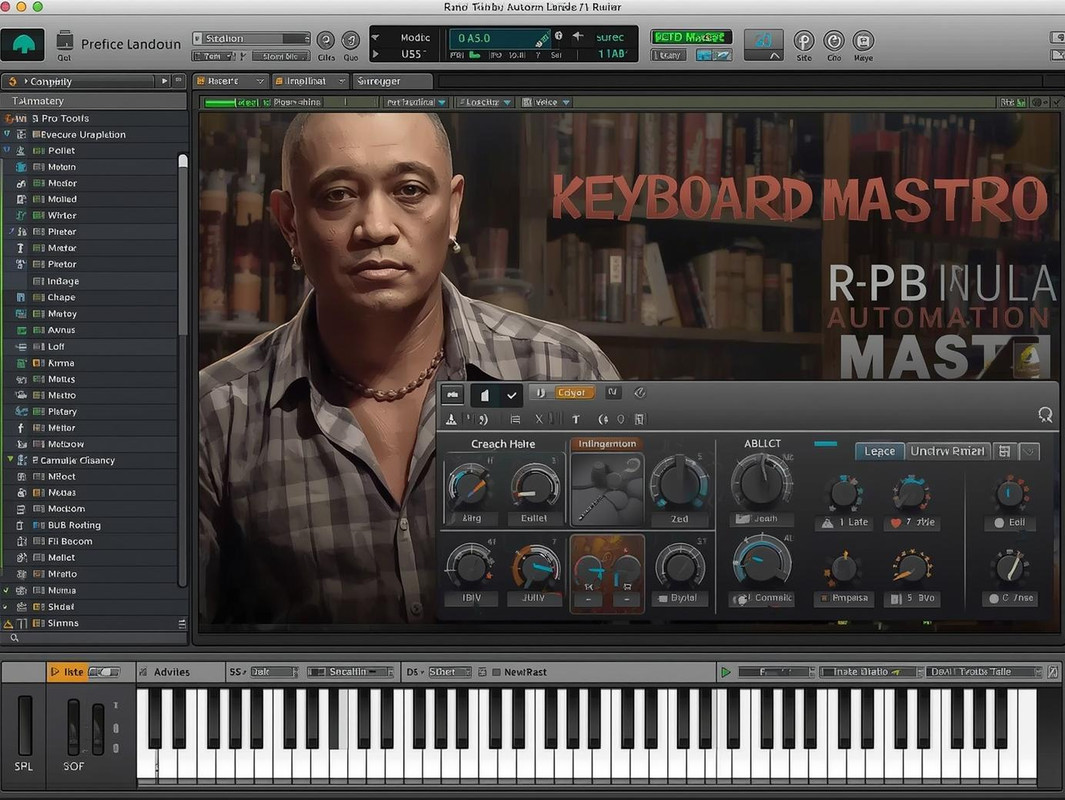Open the Stallon dropdown
Screen dimensions: 1065x800
pos(251,39)
